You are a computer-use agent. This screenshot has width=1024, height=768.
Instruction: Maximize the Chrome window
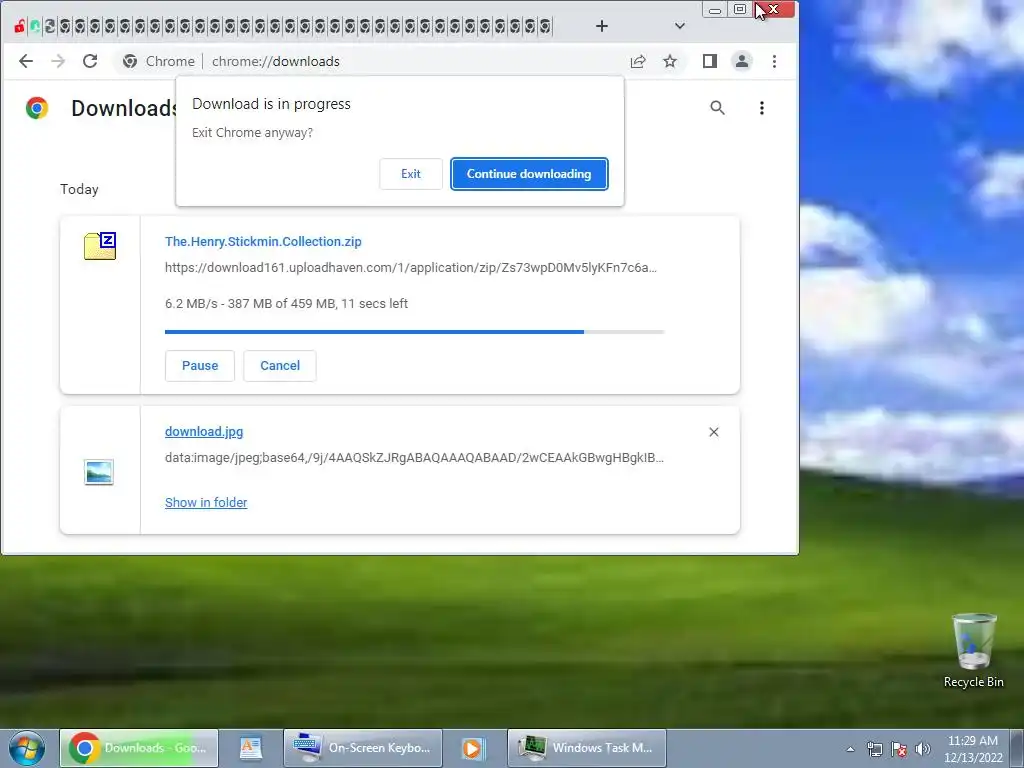[x=740, y=9]
